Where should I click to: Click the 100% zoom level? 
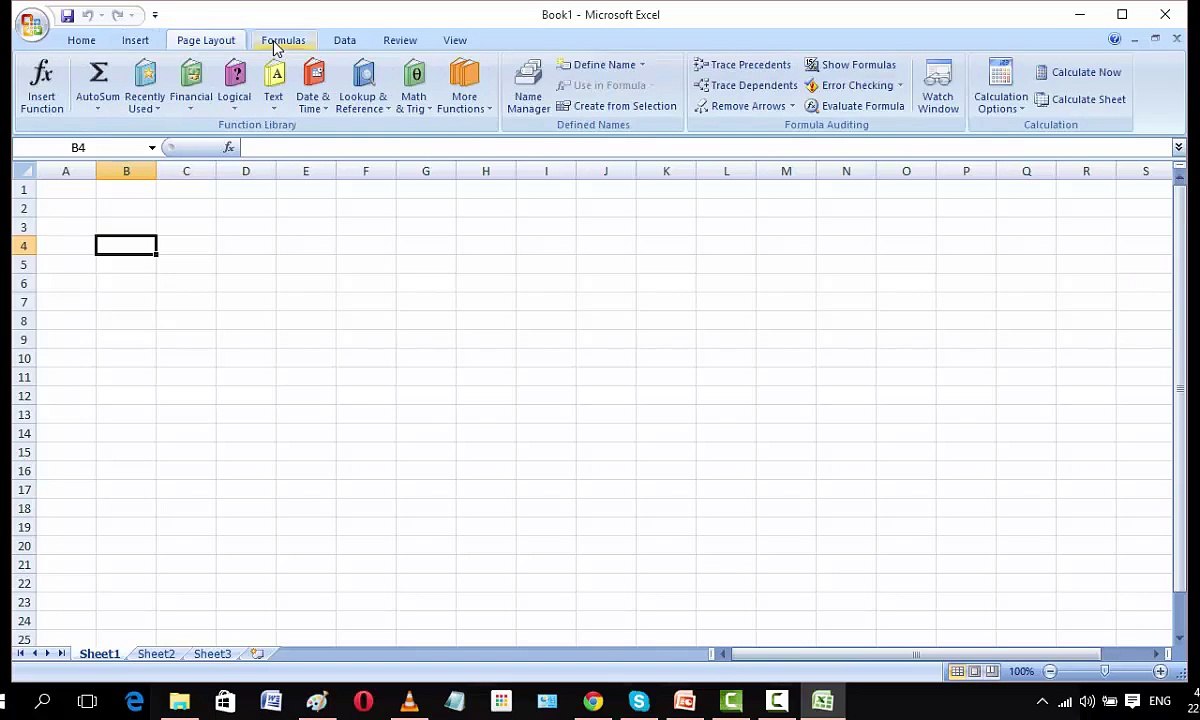(x=1021, y=672)
